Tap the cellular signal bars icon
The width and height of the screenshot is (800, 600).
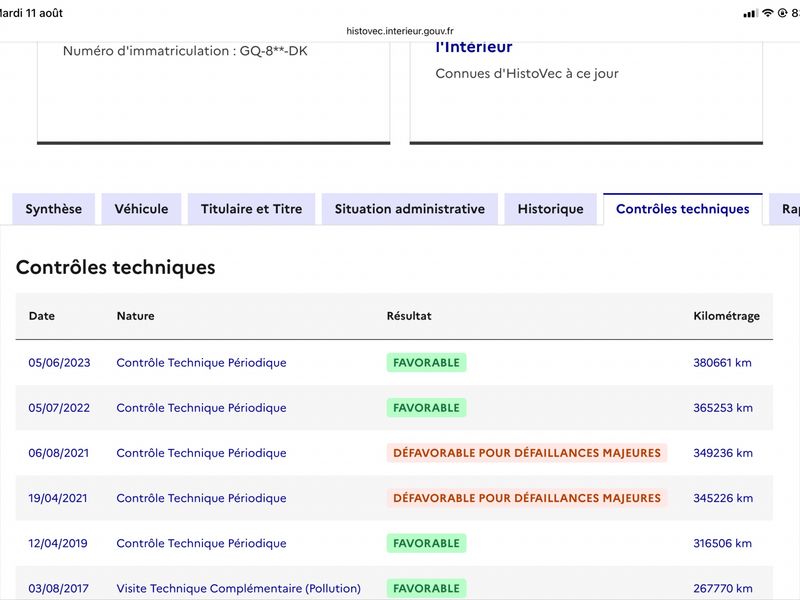(750, 14)
